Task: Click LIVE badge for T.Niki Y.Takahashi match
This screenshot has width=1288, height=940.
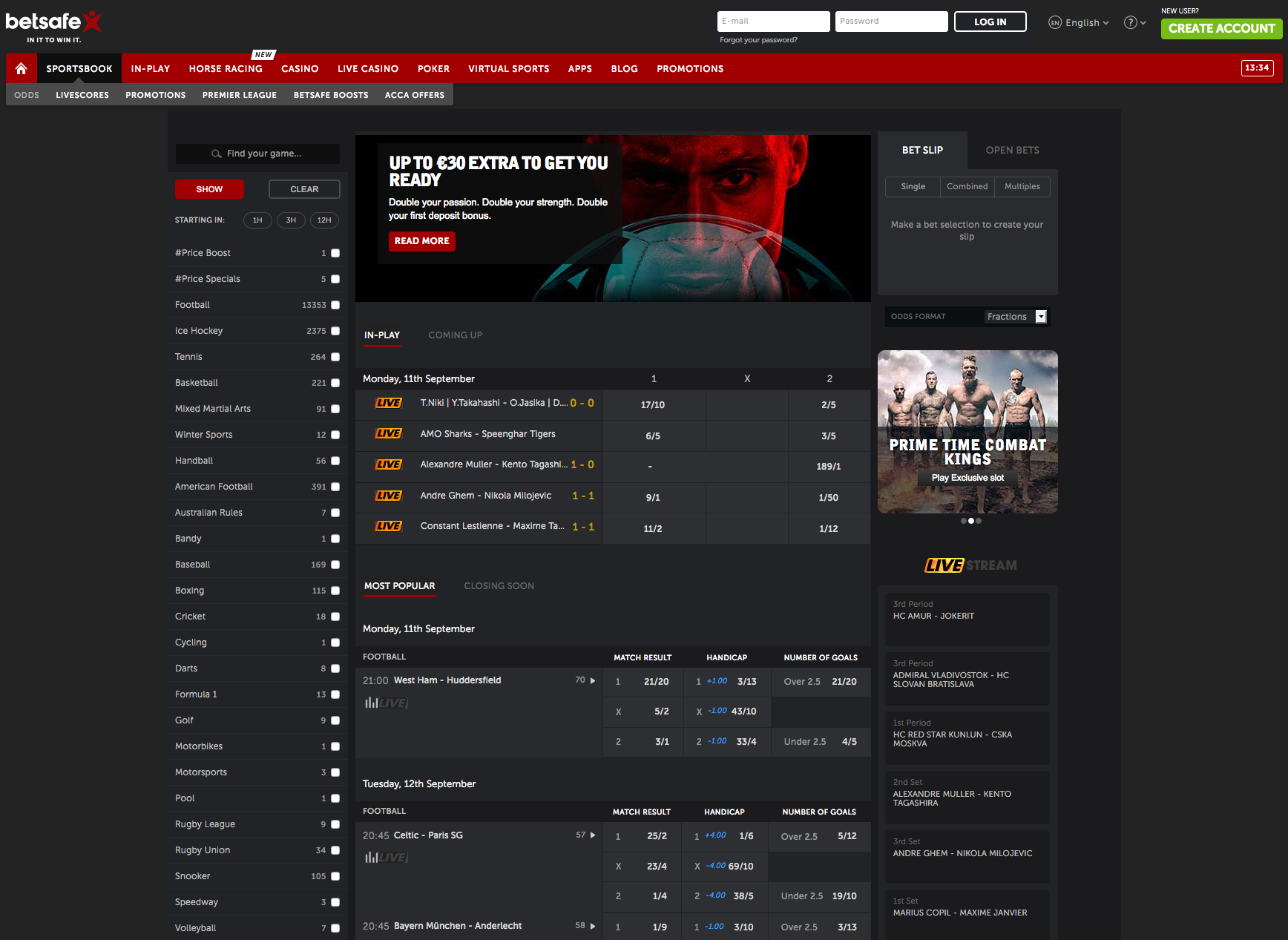Action: tap(389, 403)
